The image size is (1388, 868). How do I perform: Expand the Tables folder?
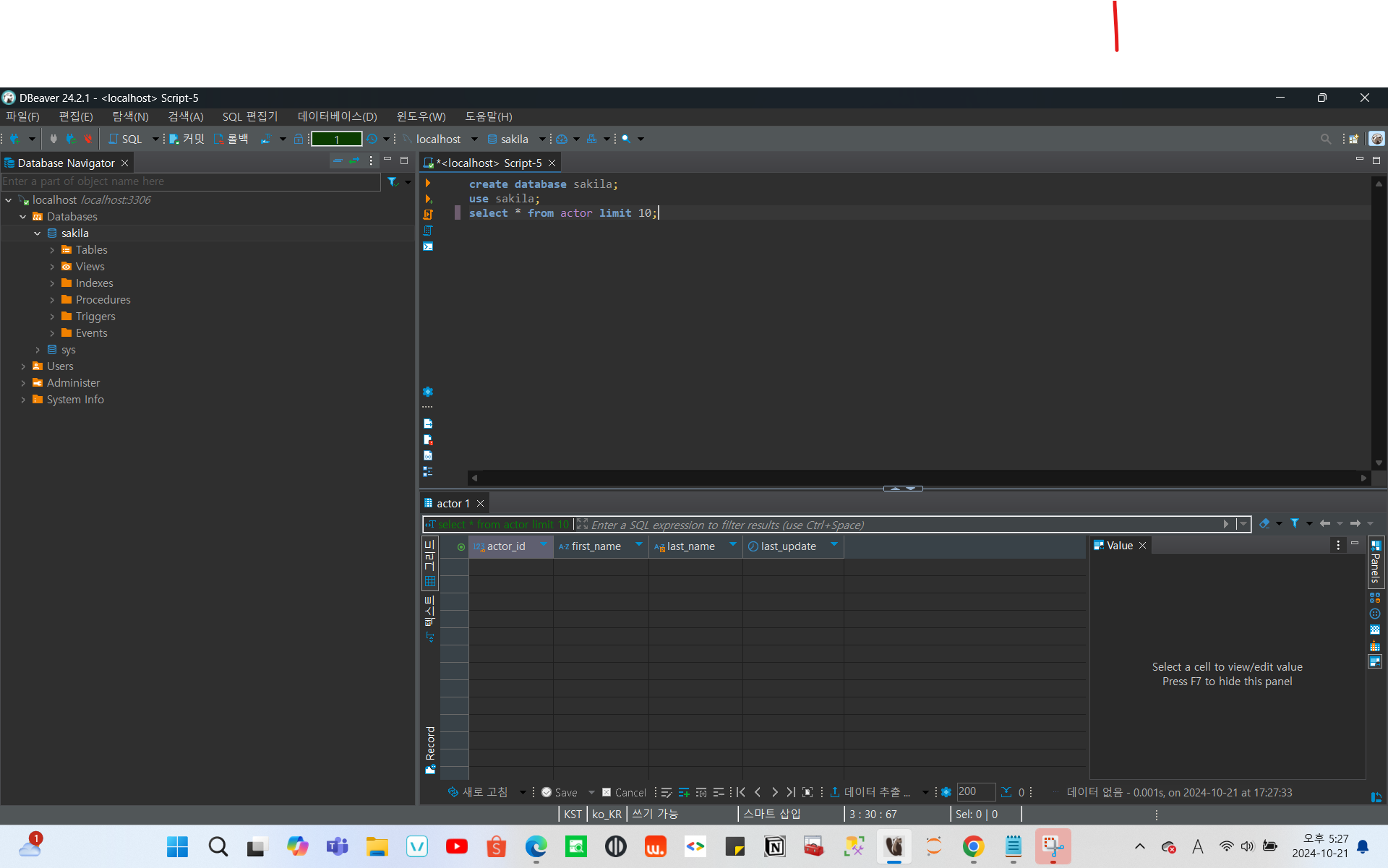[52, 250]
